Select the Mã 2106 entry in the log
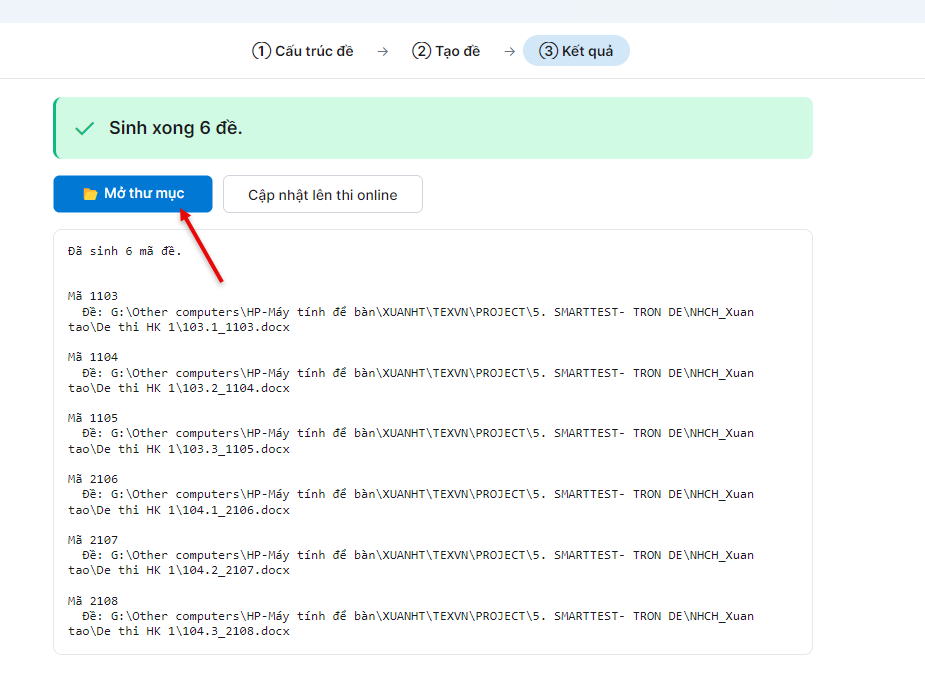Viewport: 925px width, 686px height. (x=93, y=479)
